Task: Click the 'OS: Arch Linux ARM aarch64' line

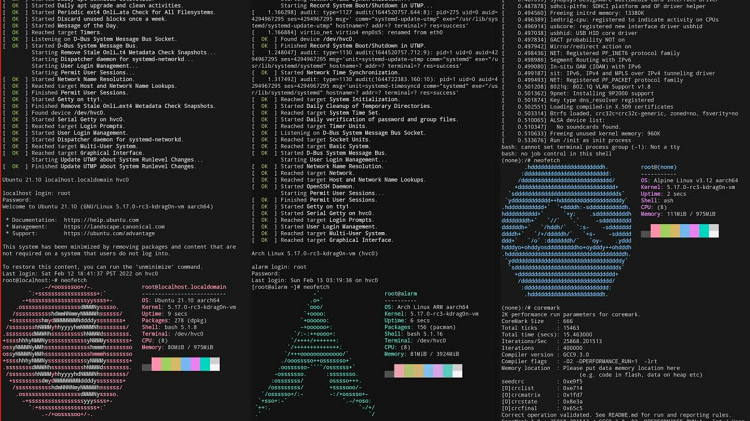Action: coord(427,307)
